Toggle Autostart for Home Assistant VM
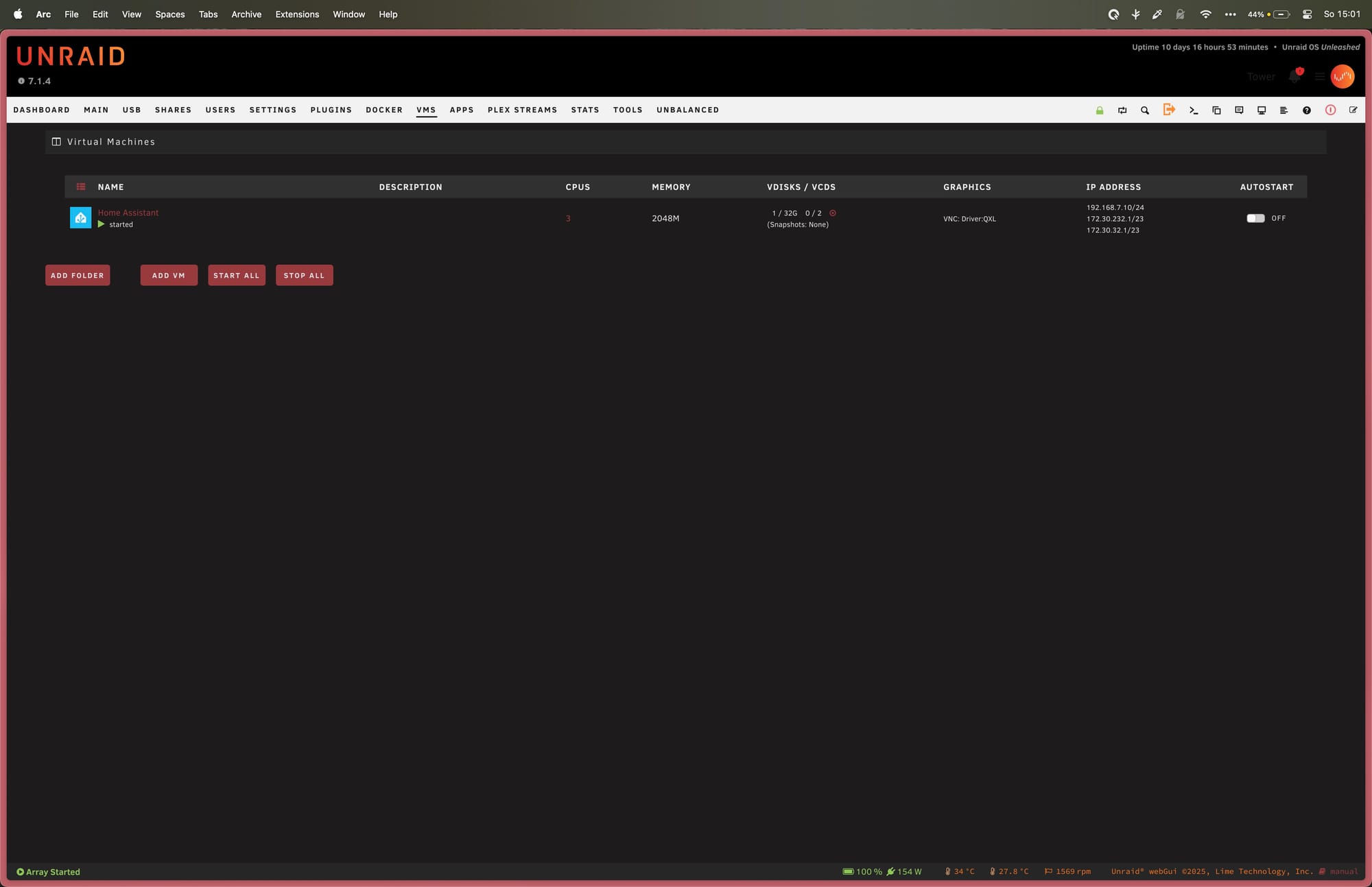 pos(1255,218)
